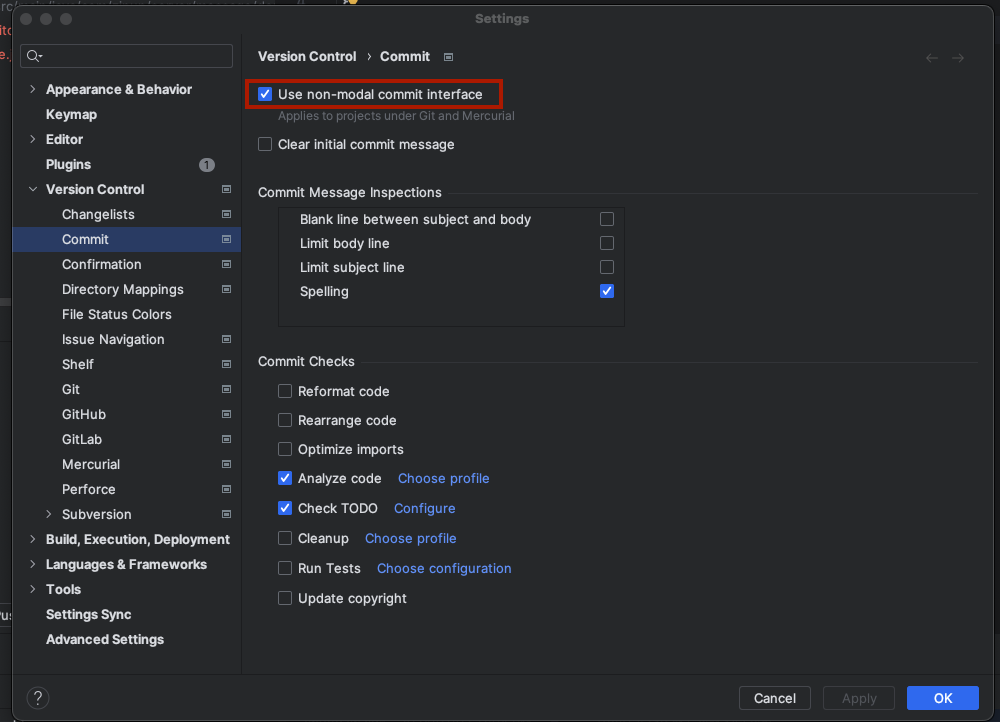Click the project icon next to GitHub
The width and height of the screenshot is (1000, 722).
point(226,414)
